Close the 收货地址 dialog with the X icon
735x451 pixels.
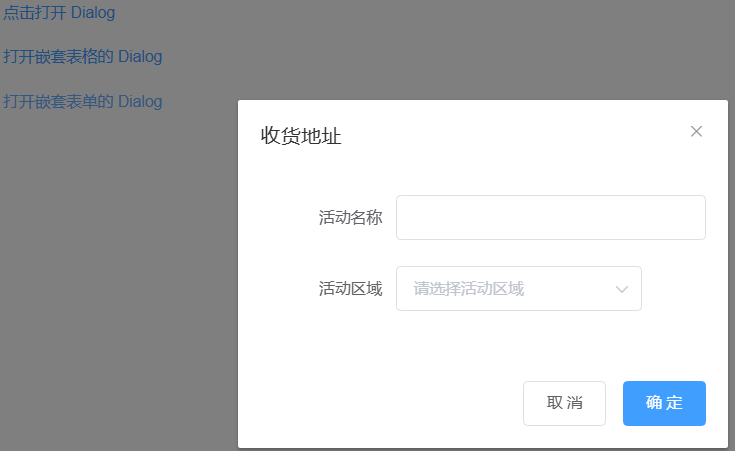[x=696, y=131]
